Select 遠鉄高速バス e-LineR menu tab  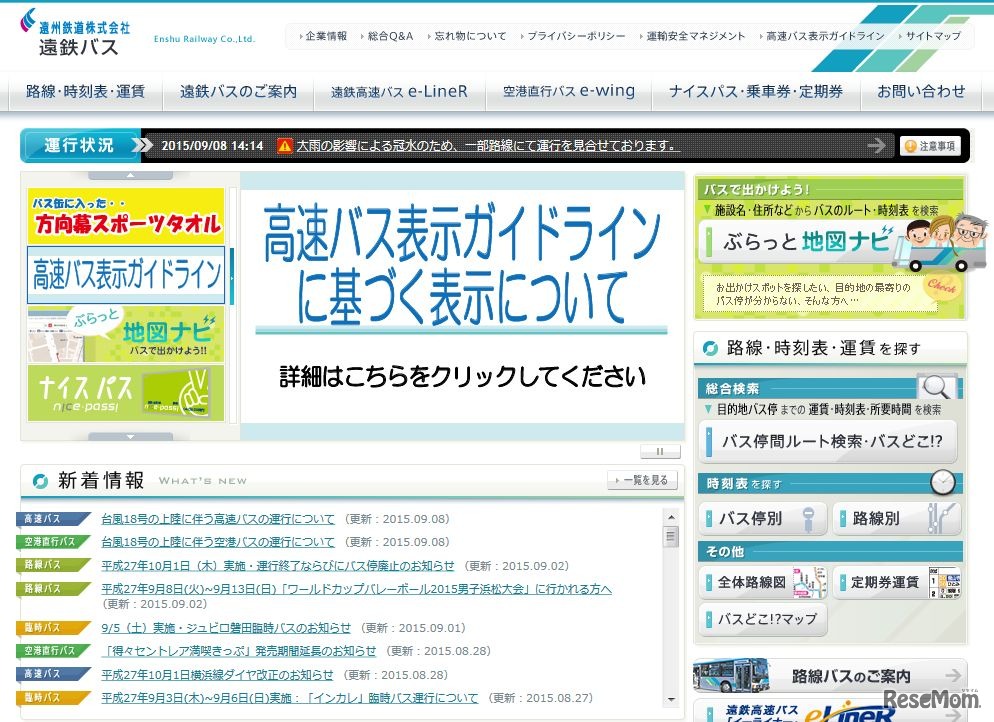click(399, 91)
